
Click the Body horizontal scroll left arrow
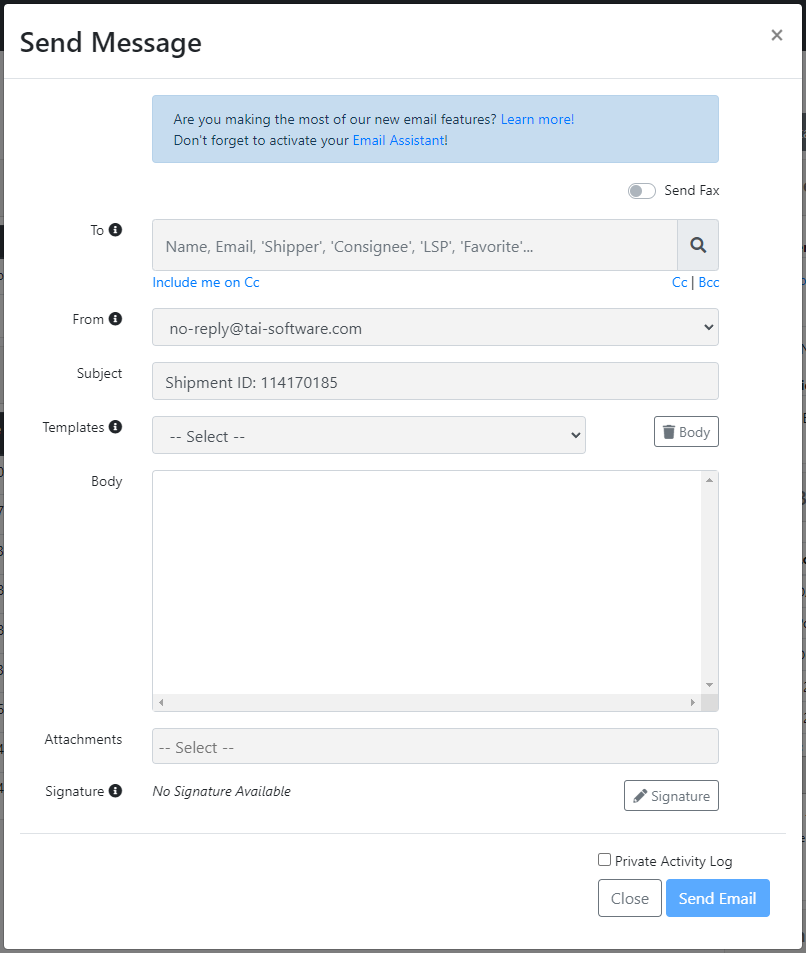point(161,703)
